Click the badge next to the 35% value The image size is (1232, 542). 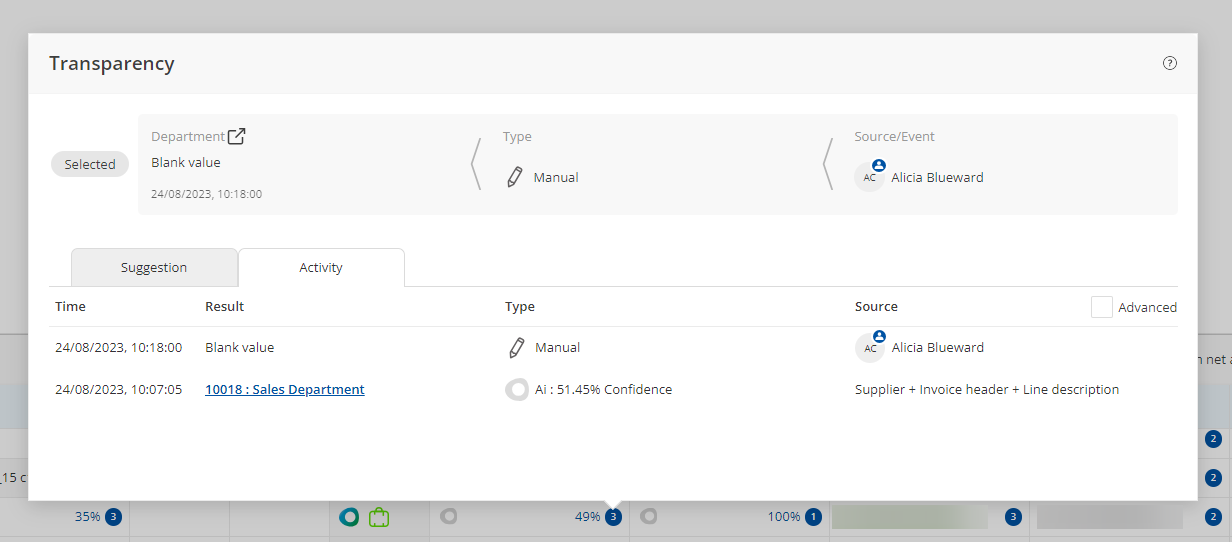[x=113, y=517]
